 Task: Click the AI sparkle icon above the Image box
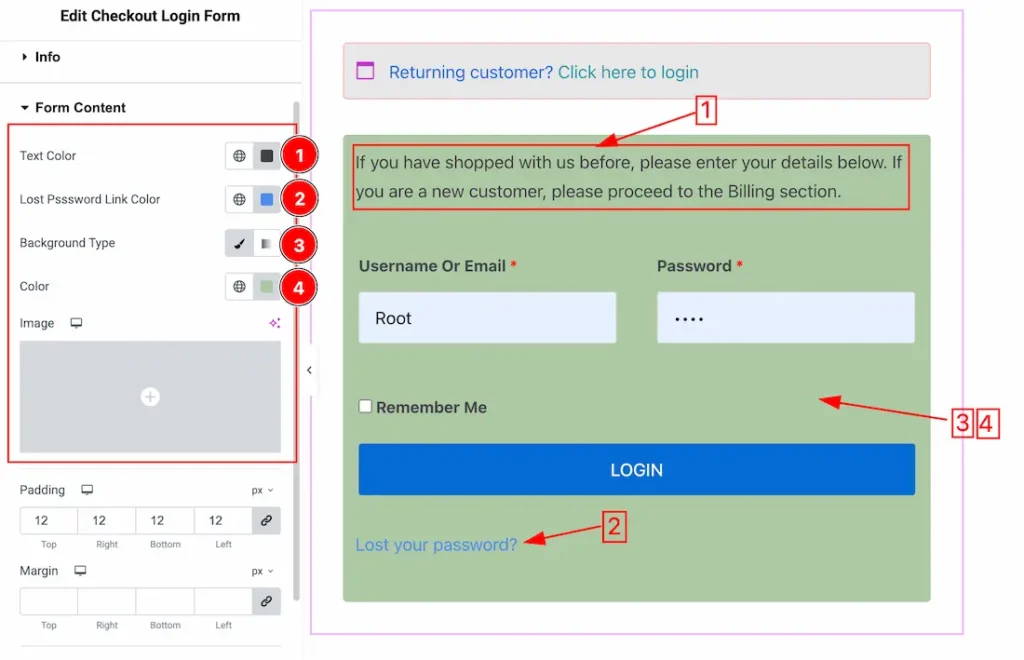[275, 323]
